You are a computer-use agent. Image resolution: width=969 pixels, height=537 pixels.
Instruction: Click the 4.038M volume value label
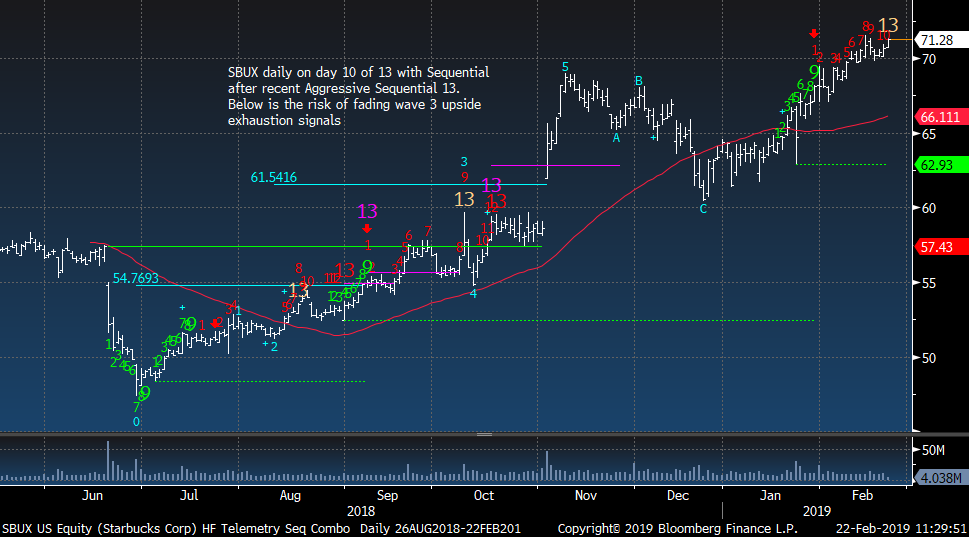coord(940,478)
